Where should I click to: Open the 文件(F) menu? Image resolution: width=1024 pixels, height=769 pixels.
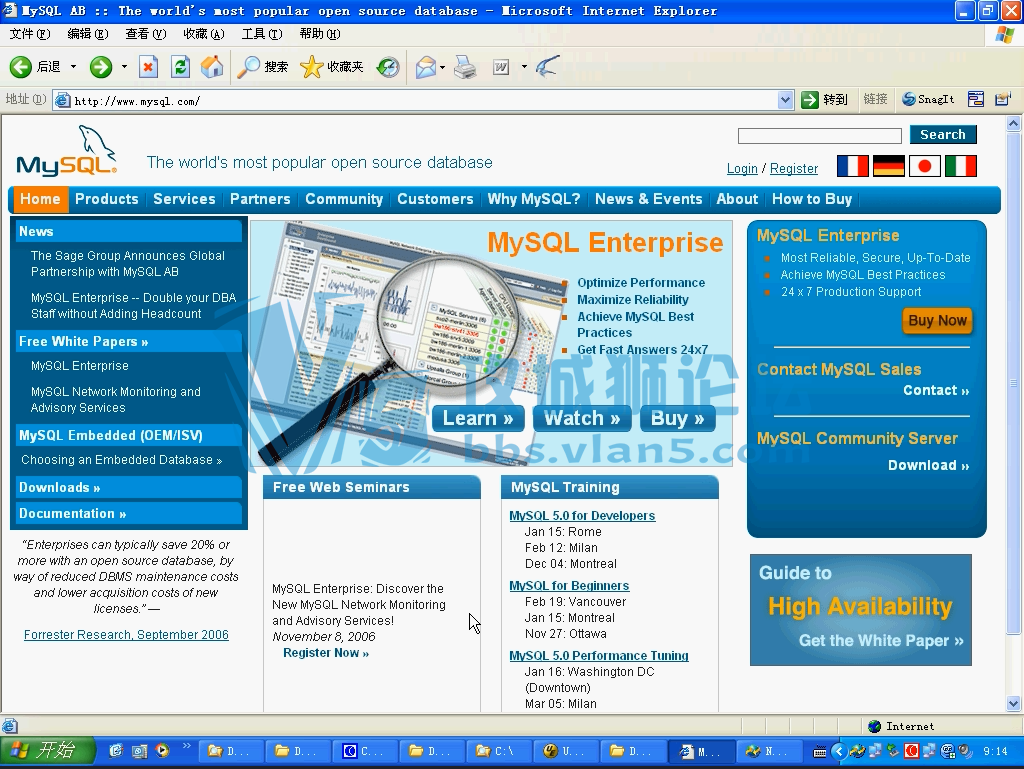coord(30,34)
